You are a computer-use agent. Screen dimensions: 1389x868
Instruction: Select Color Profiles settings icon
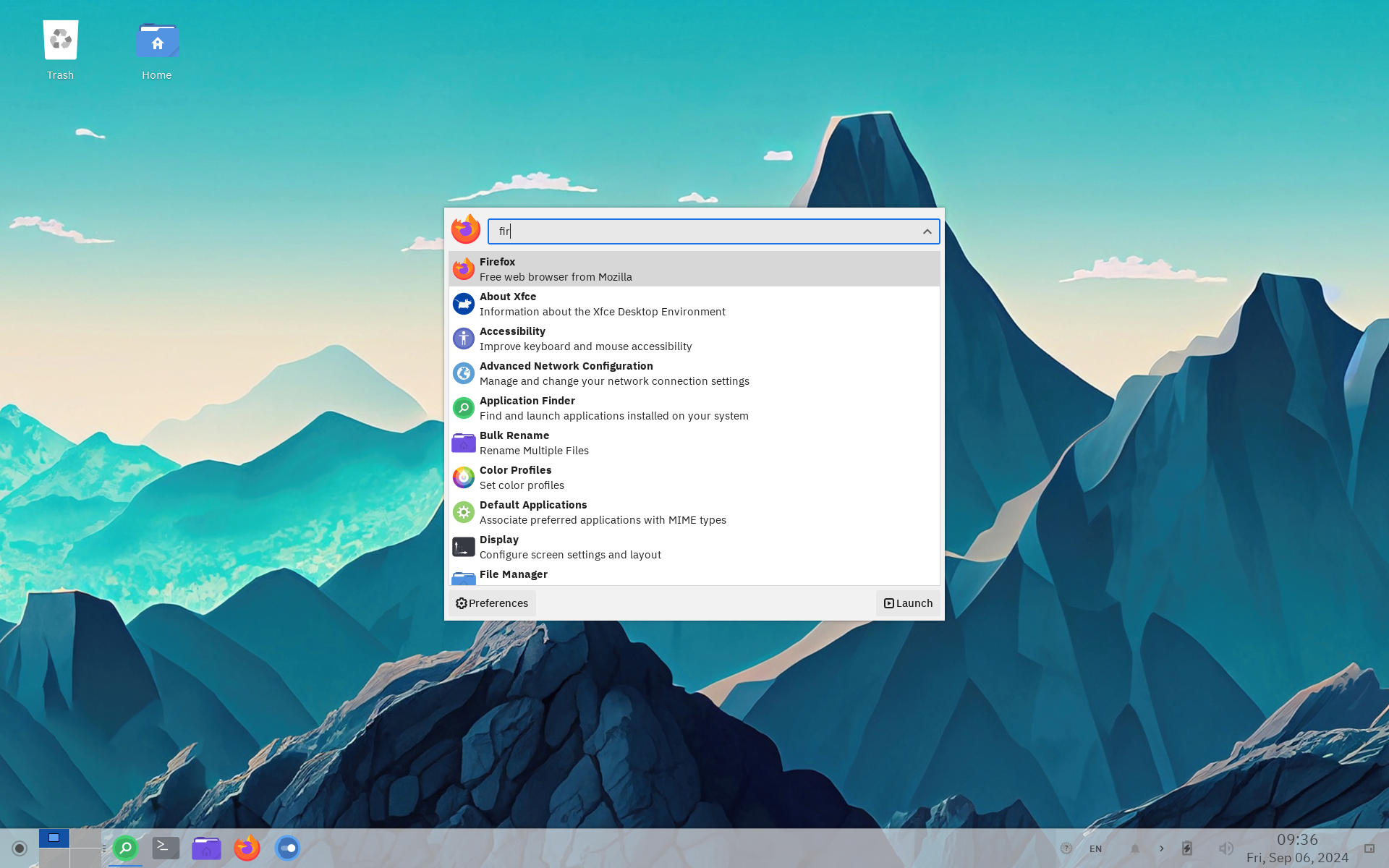point(462,477)
